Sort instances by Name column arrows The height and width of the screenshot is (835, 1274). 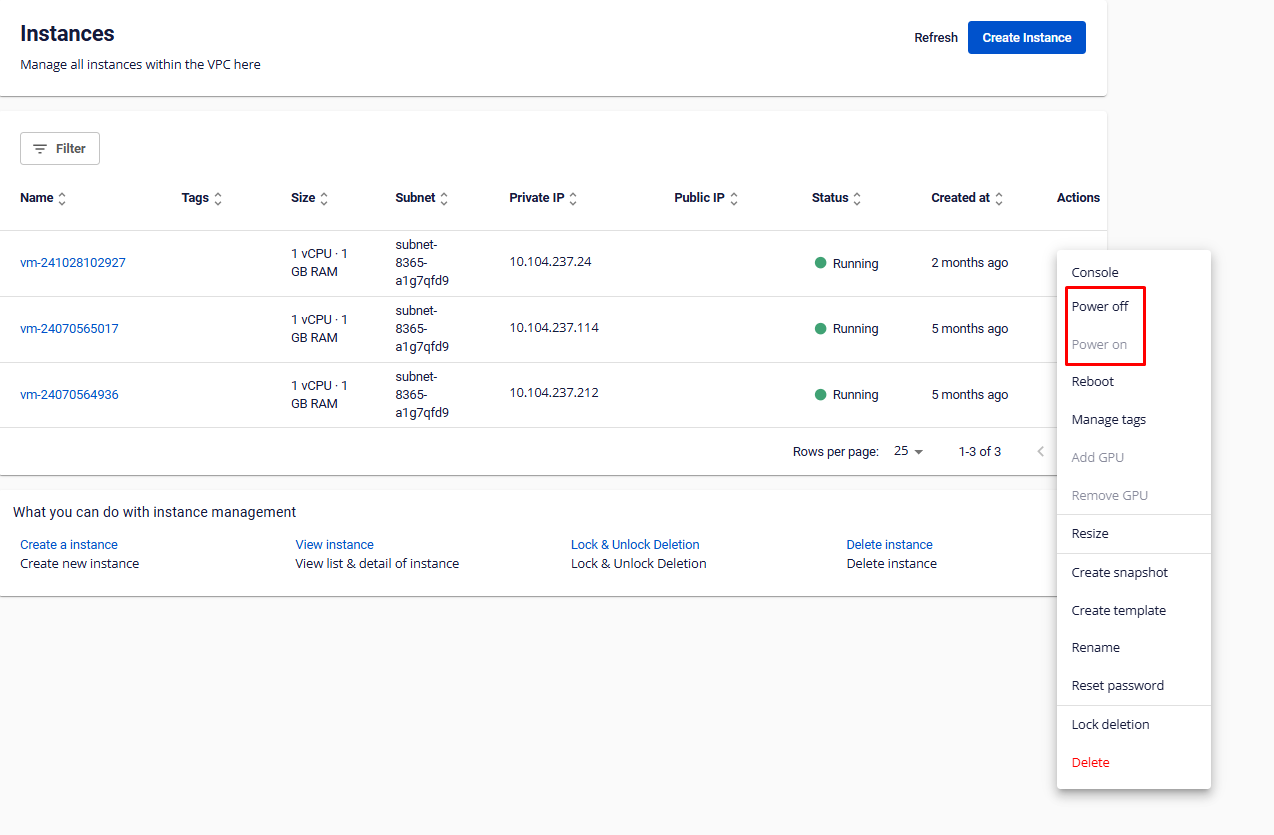point(62,199)
